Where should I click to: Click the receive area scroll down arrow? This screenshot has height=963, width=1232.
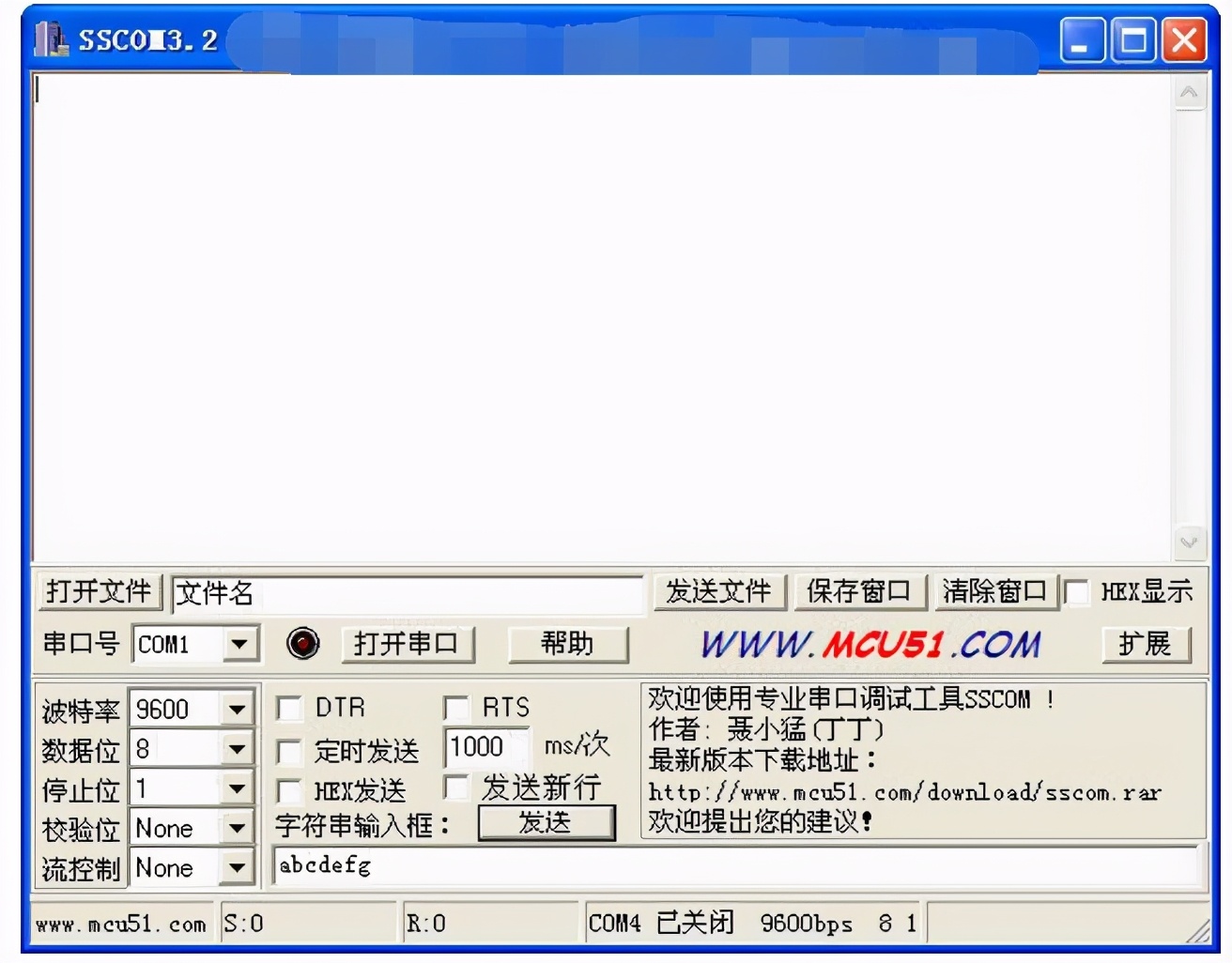coord(1189,542)
